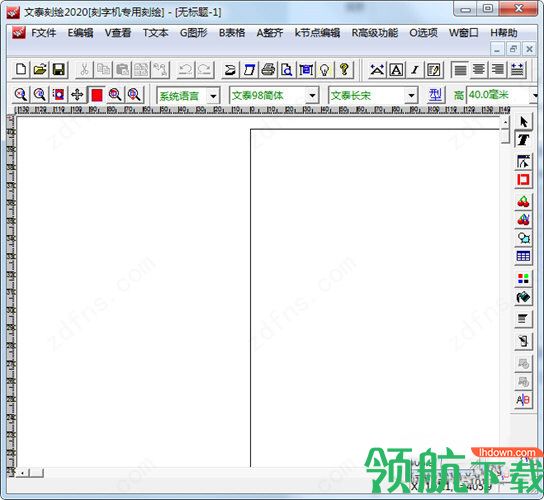Click the 型 font type button

pos(435,95)
